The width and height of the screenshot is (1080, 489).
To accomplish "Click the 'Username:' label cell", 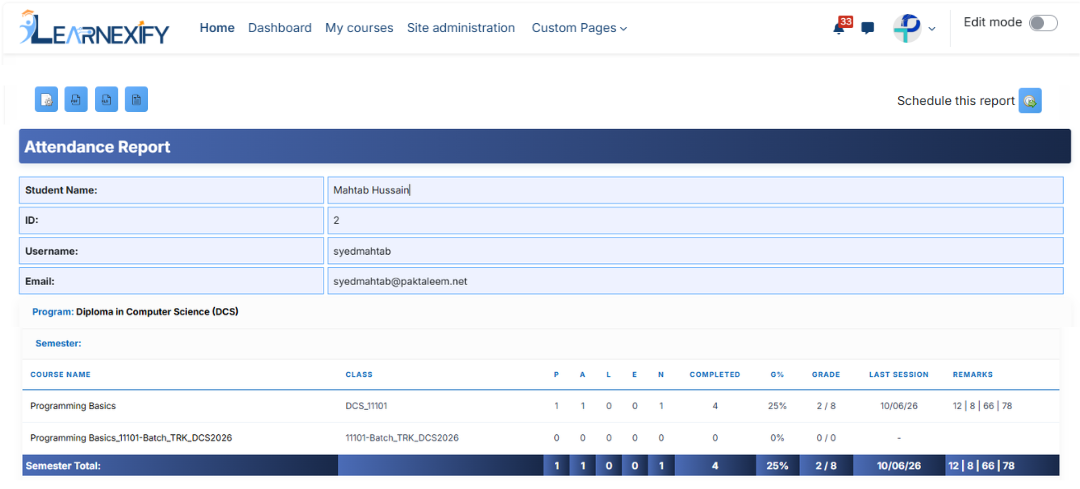I will click(x=172, y=251).
